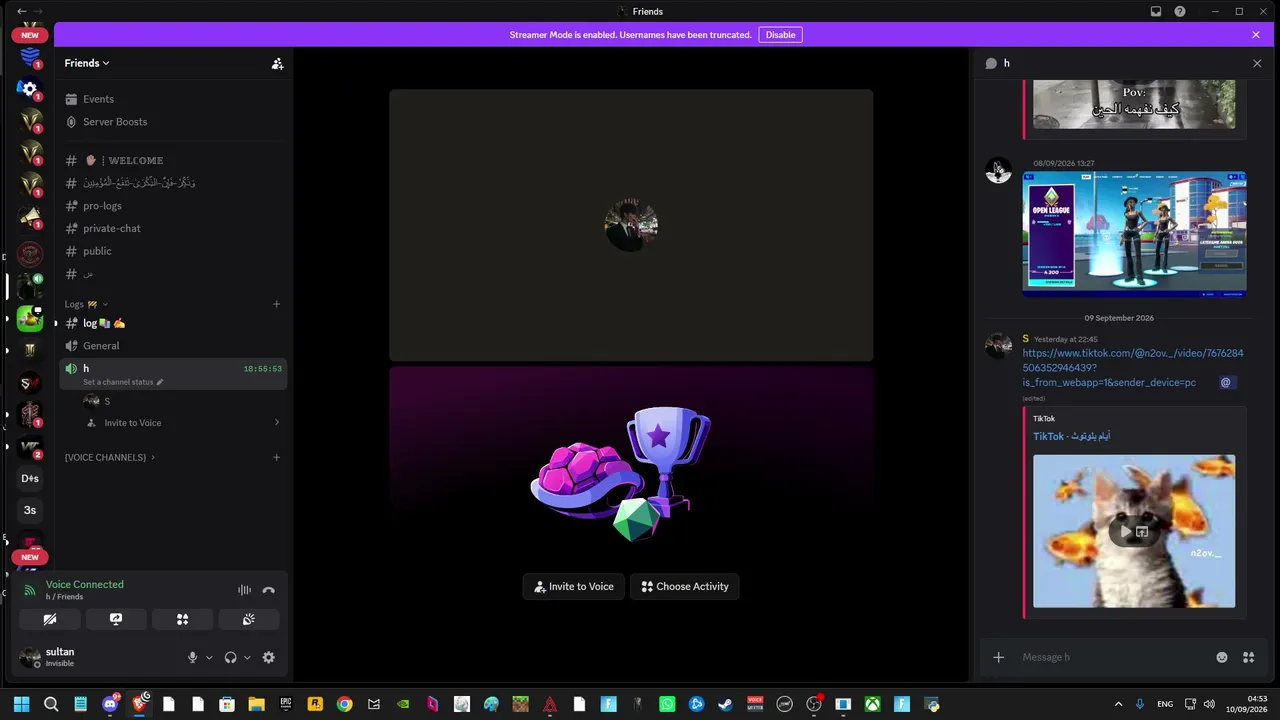Open emoji picker in message box
The width and height of the screenshot is (1280, 720).
(1222, 657)
